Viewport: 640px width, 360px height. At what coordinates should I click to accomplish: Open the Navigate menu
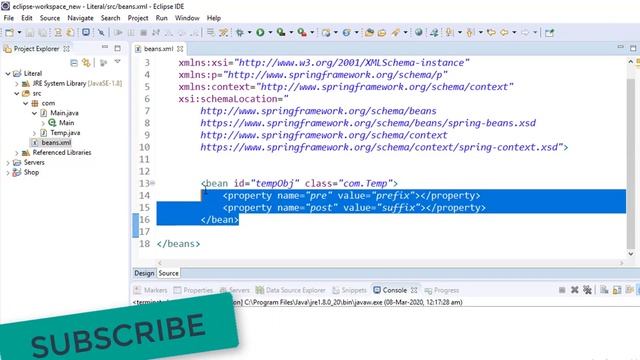tap(80, 18)
